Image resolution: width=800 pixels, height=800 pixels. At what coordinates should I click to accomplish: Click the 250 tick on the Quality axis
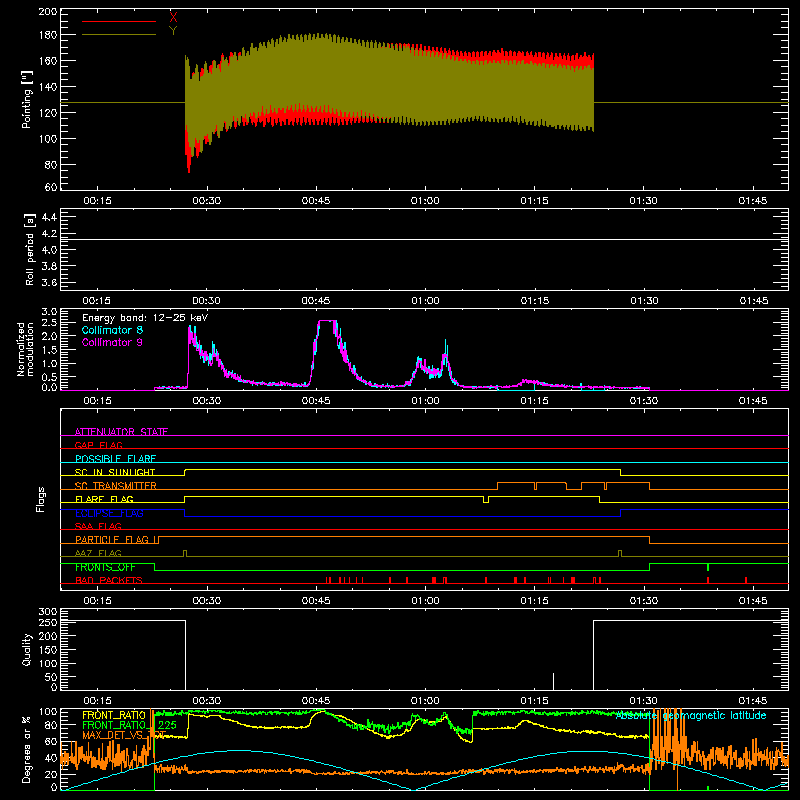point(47,622)
